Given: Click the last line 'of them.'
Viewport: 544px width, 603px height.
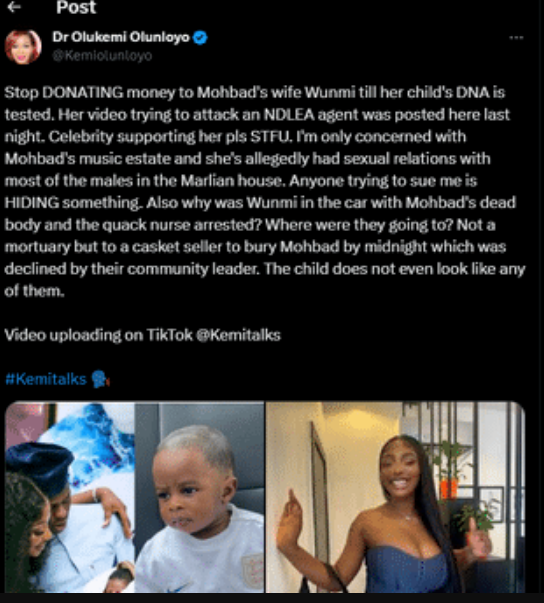Looking at the screenshot, I should 34,291.
